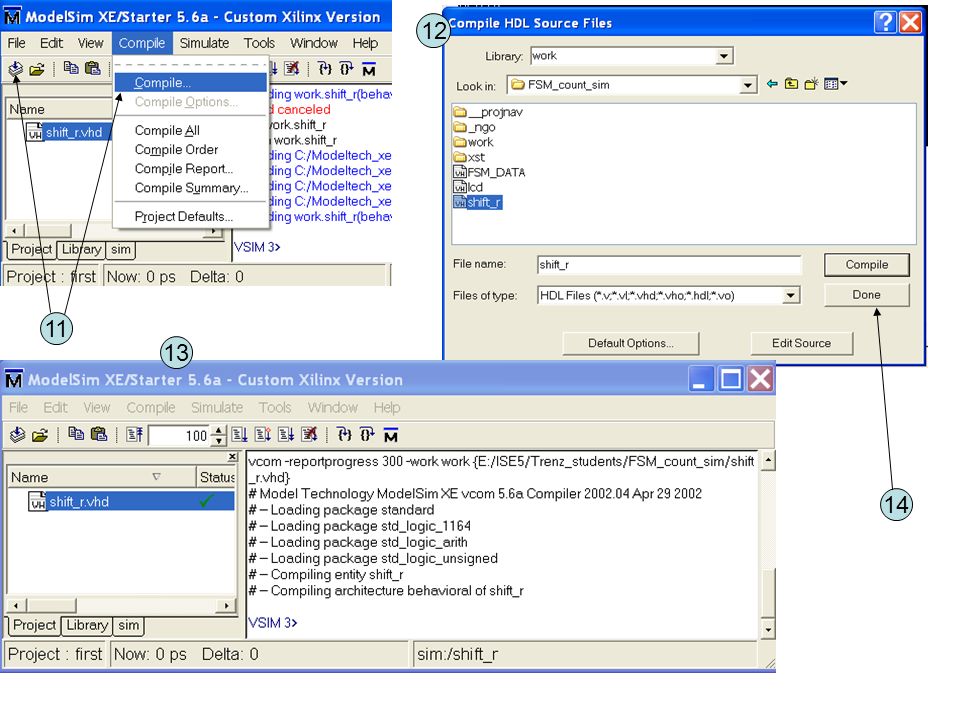Click Break icon in upper ModelSim toolbar
The width and height of the screenshot is (960, 720).
click(x=293, y=68)
